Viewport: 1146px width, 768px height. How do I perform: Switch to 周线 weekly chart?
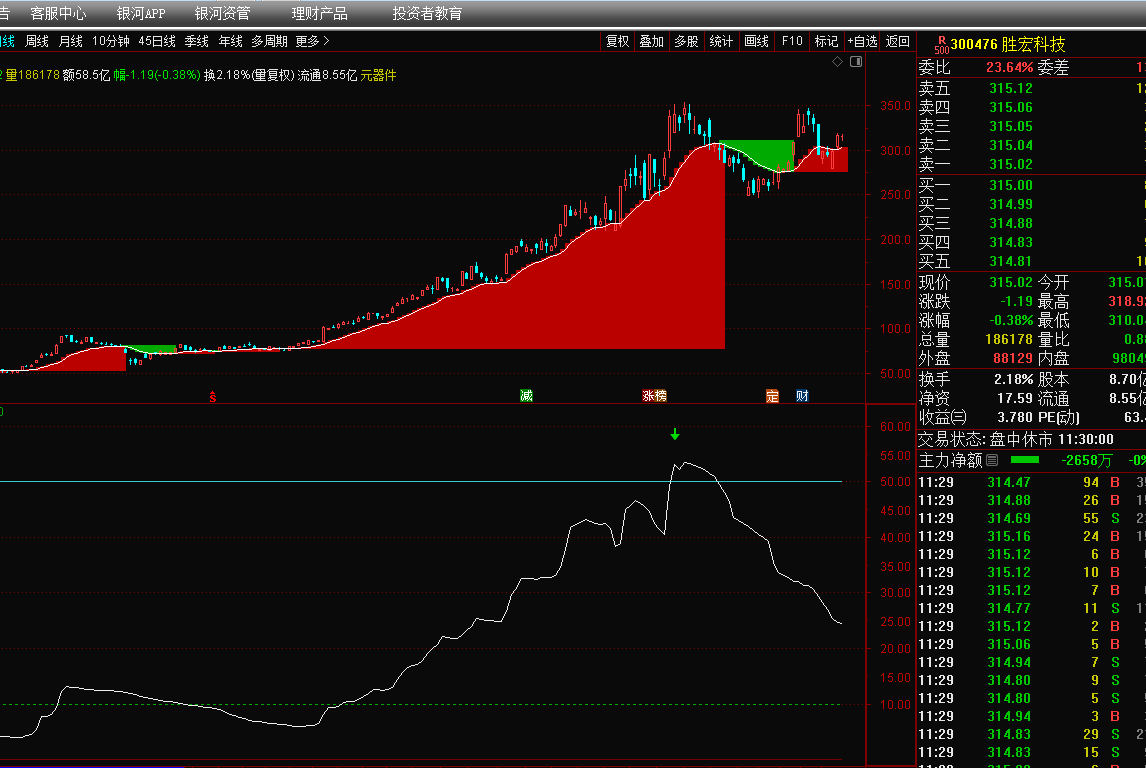pyautogui.click(x=37, y=41)
